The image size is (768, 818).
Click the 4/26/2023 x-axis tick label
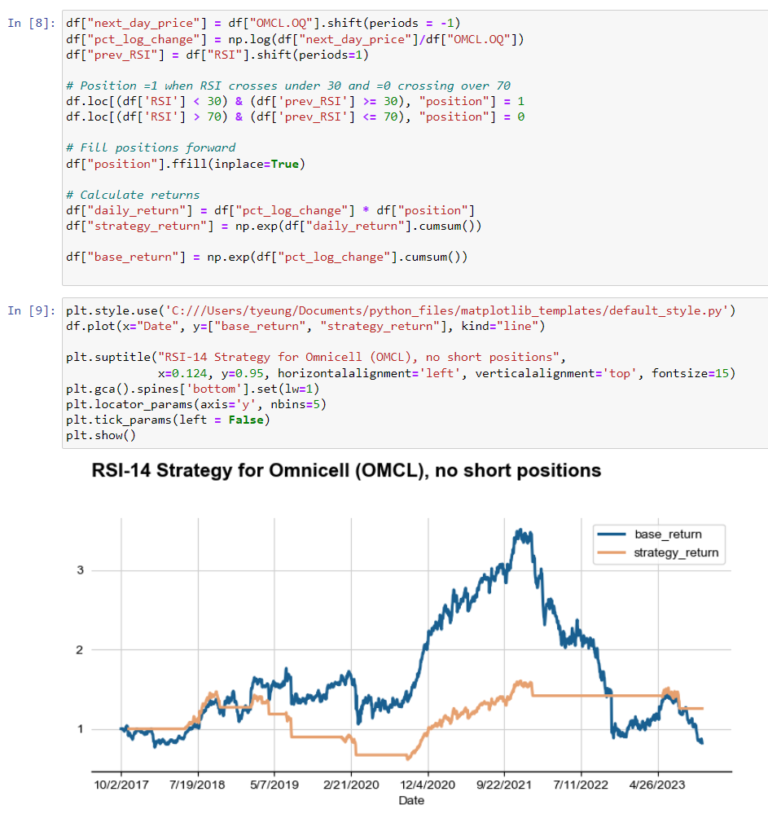point(657,785)
